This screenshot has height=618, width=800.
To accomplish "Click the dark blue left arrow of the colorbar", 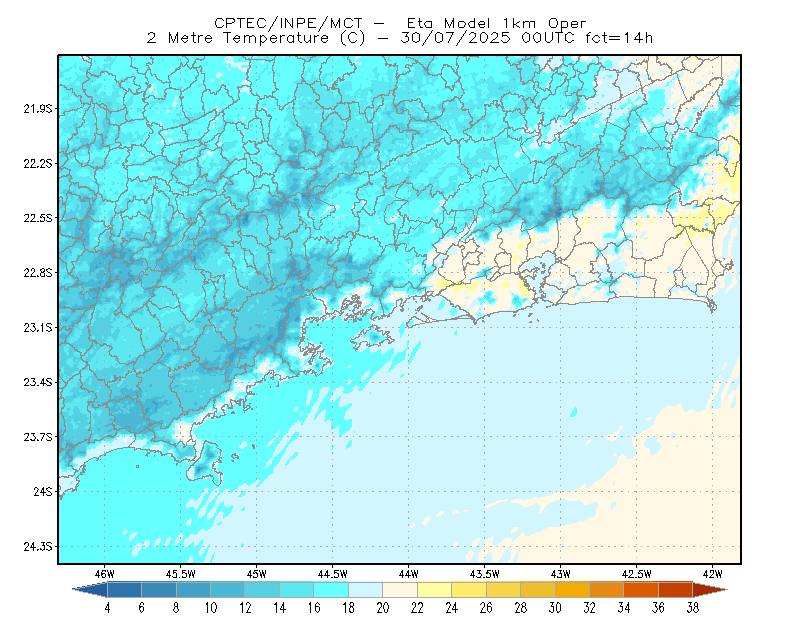I will [90, 590].
